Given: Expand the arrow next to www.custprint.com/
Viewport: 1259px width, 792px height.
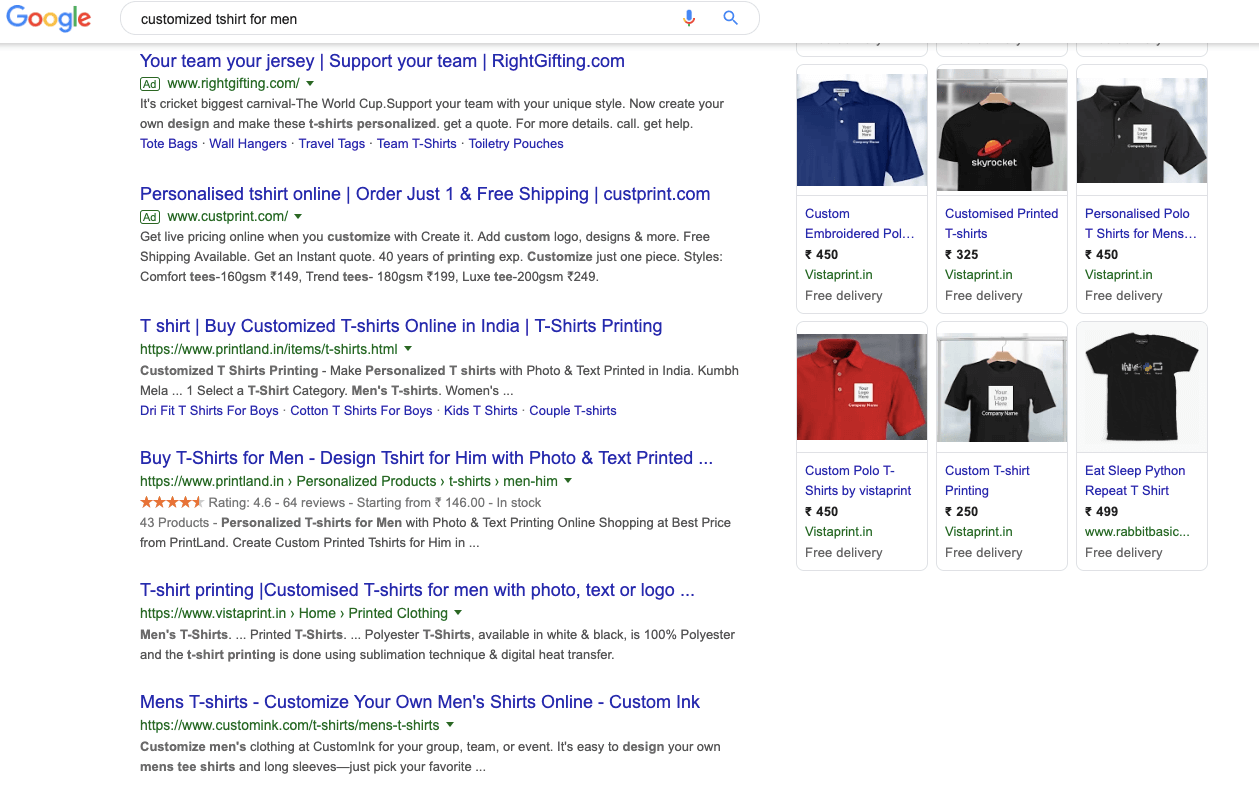Looking at the screenshot, I should [x=298, y=217].
